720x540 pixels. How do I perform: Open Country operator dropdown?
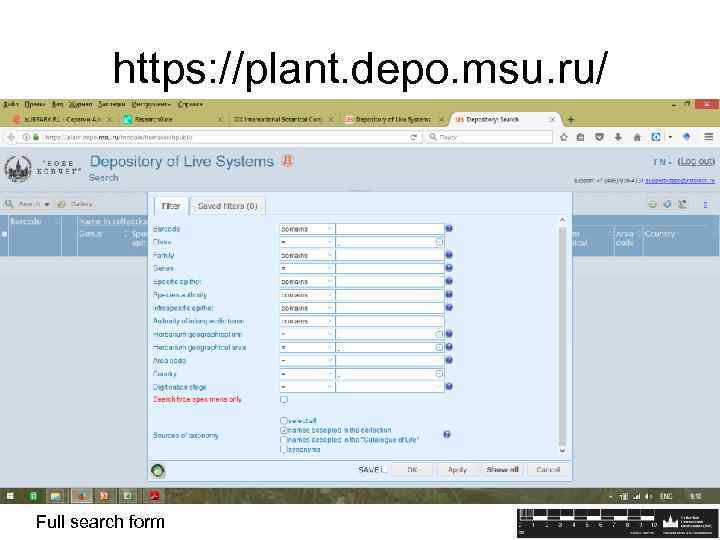tap(307, 374)
